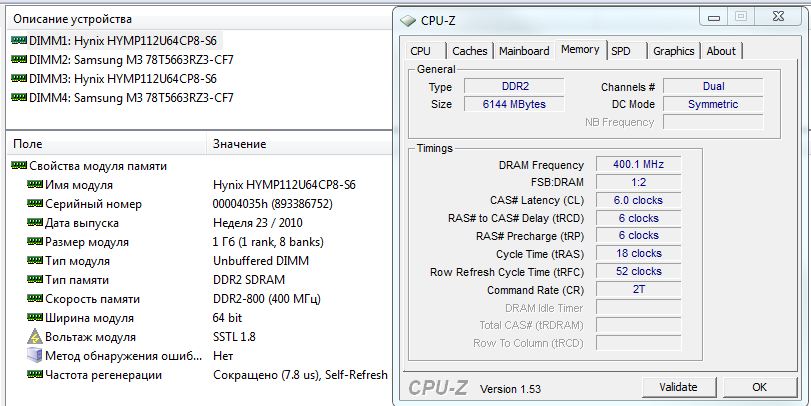Screen dimensions: 811x406
Task: Switch to the SPD tab
Action: [621, 51]
